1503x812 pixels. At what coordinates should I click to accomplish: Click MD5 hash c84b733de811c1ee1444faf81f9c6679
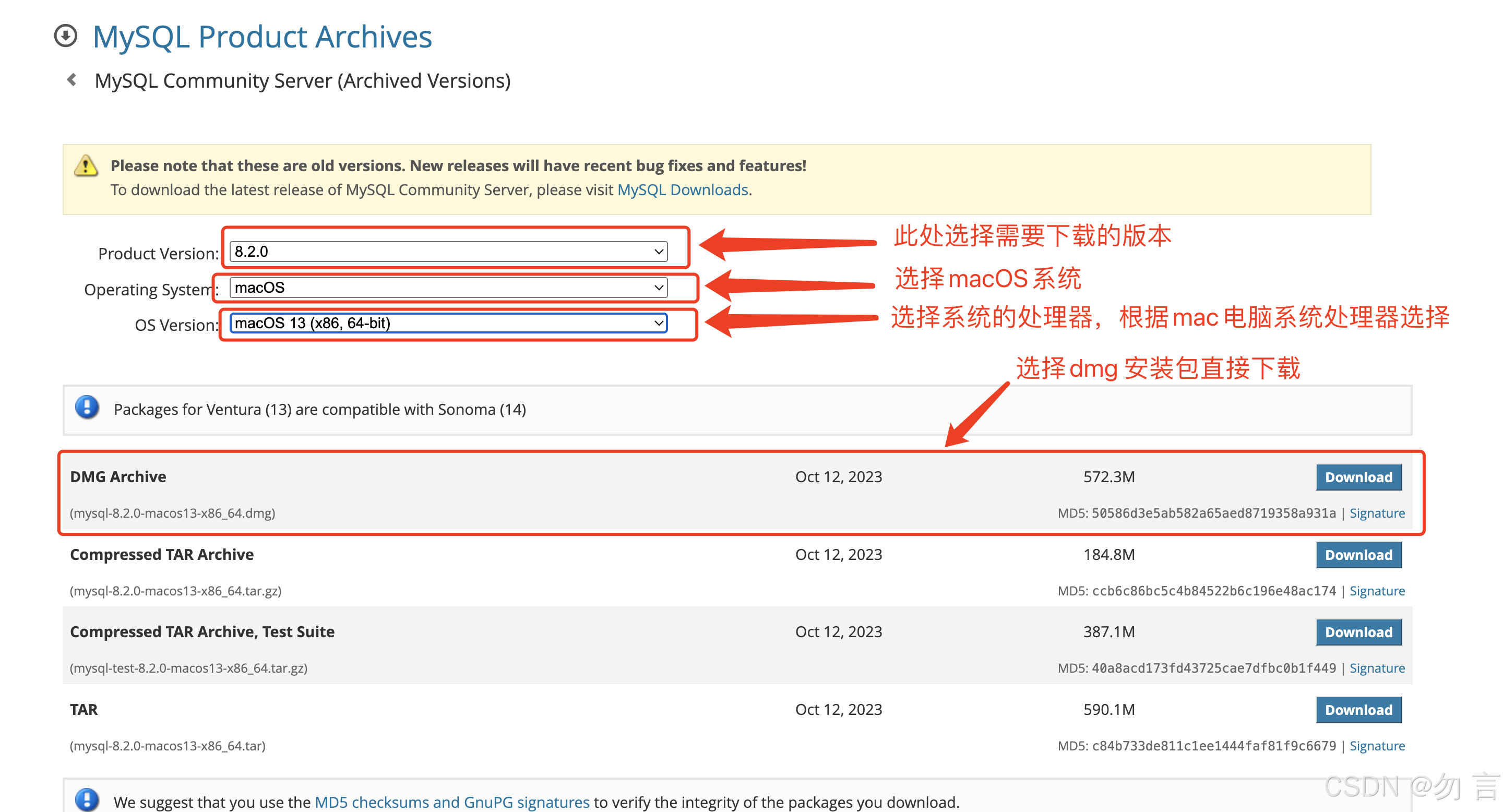click(x=1213, y=746)
